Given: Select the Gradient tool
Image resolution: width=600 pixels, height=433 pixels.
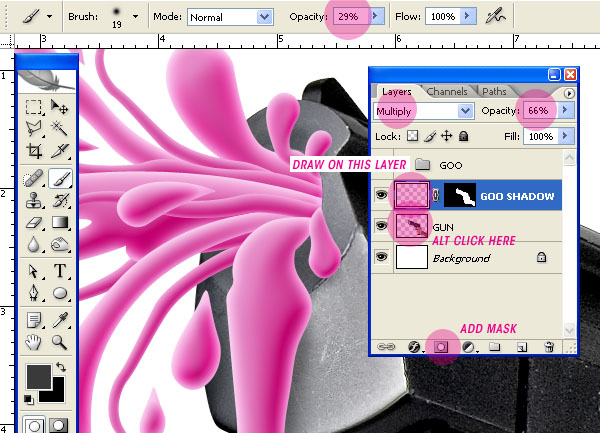Looking at the screenshot, I should tap(60, 222).
